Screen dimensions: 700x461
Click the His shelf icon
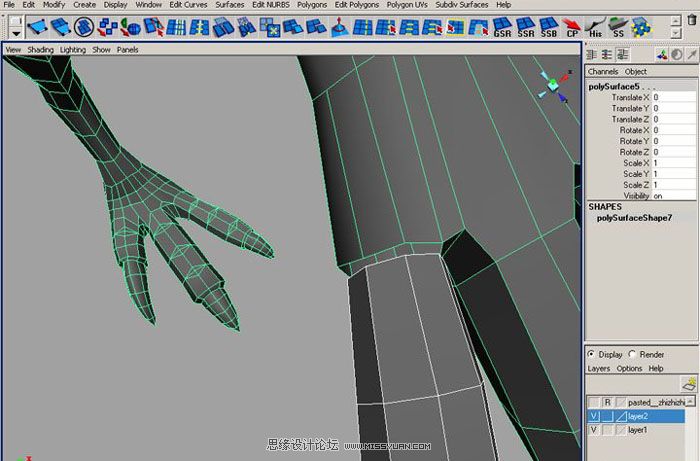click(596, 26)
